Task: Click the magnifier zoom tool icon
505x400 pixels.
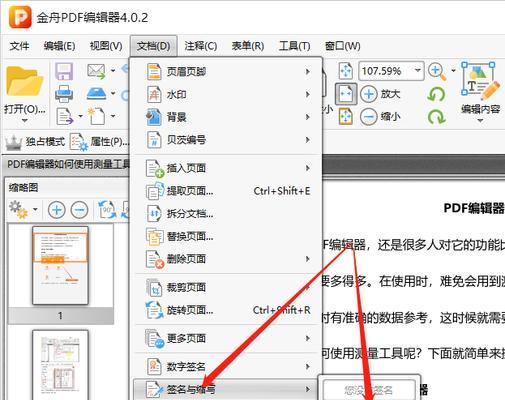Action: coord(437,71)
